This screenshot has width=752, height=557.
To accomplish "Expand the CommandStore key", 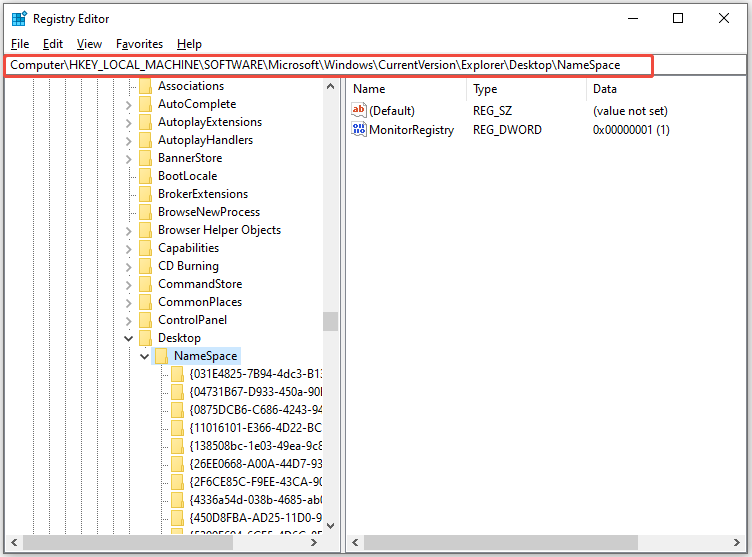I will coord(129,285).
